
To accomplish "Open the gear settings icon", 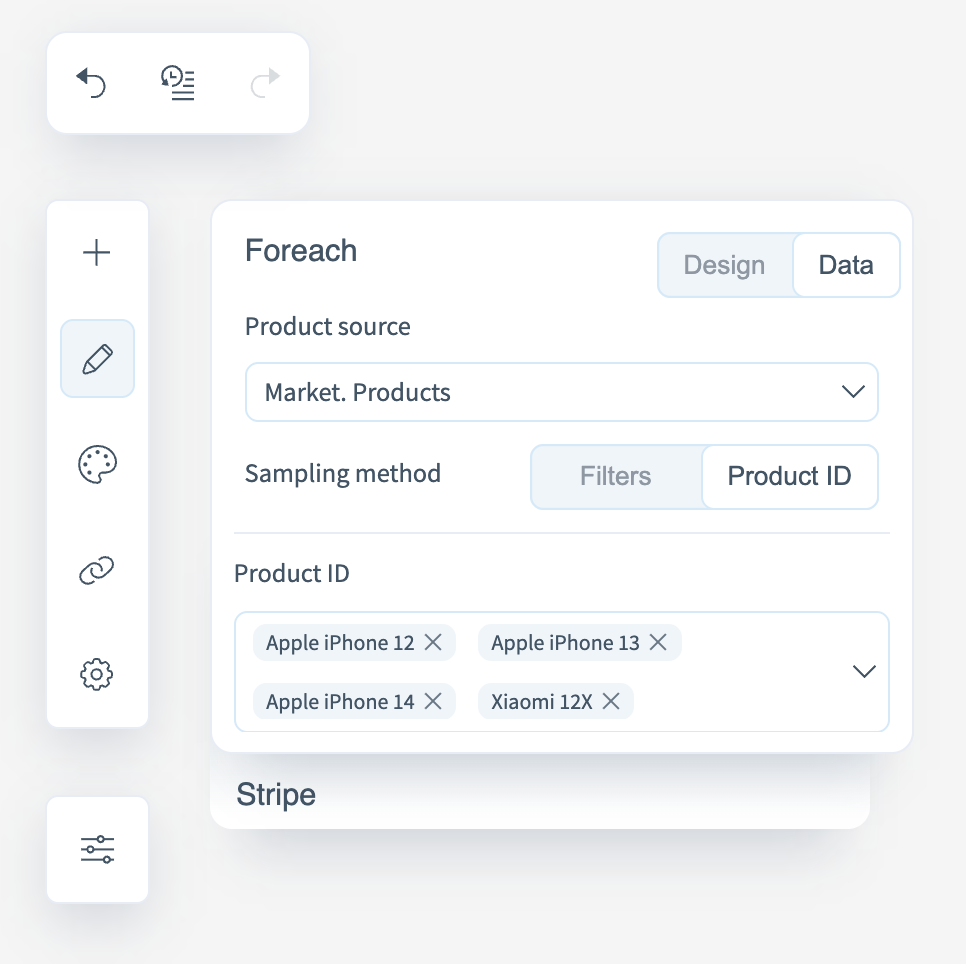I will click(97, 674).
